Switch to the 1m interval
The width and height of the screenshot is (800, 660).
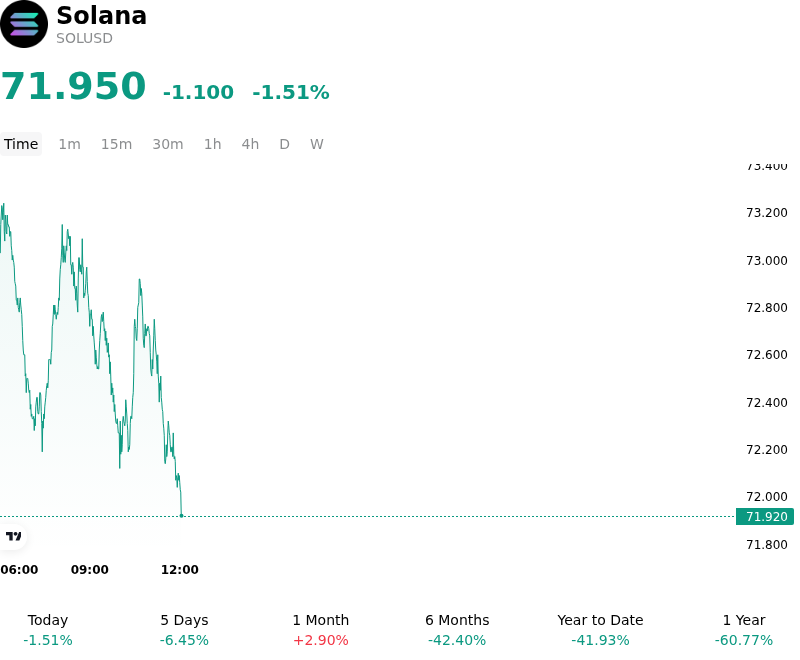69,144
